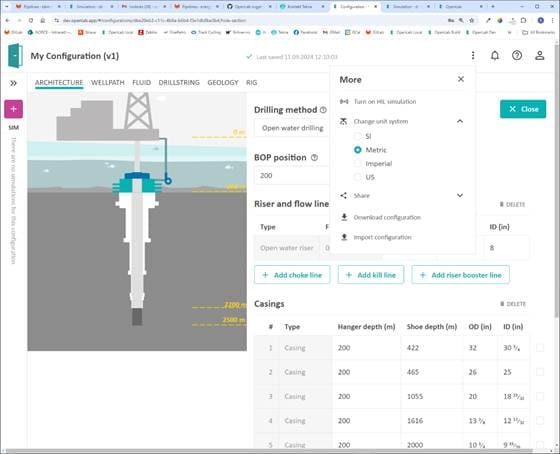Open the three-dot More menu icon

point(473,55)
